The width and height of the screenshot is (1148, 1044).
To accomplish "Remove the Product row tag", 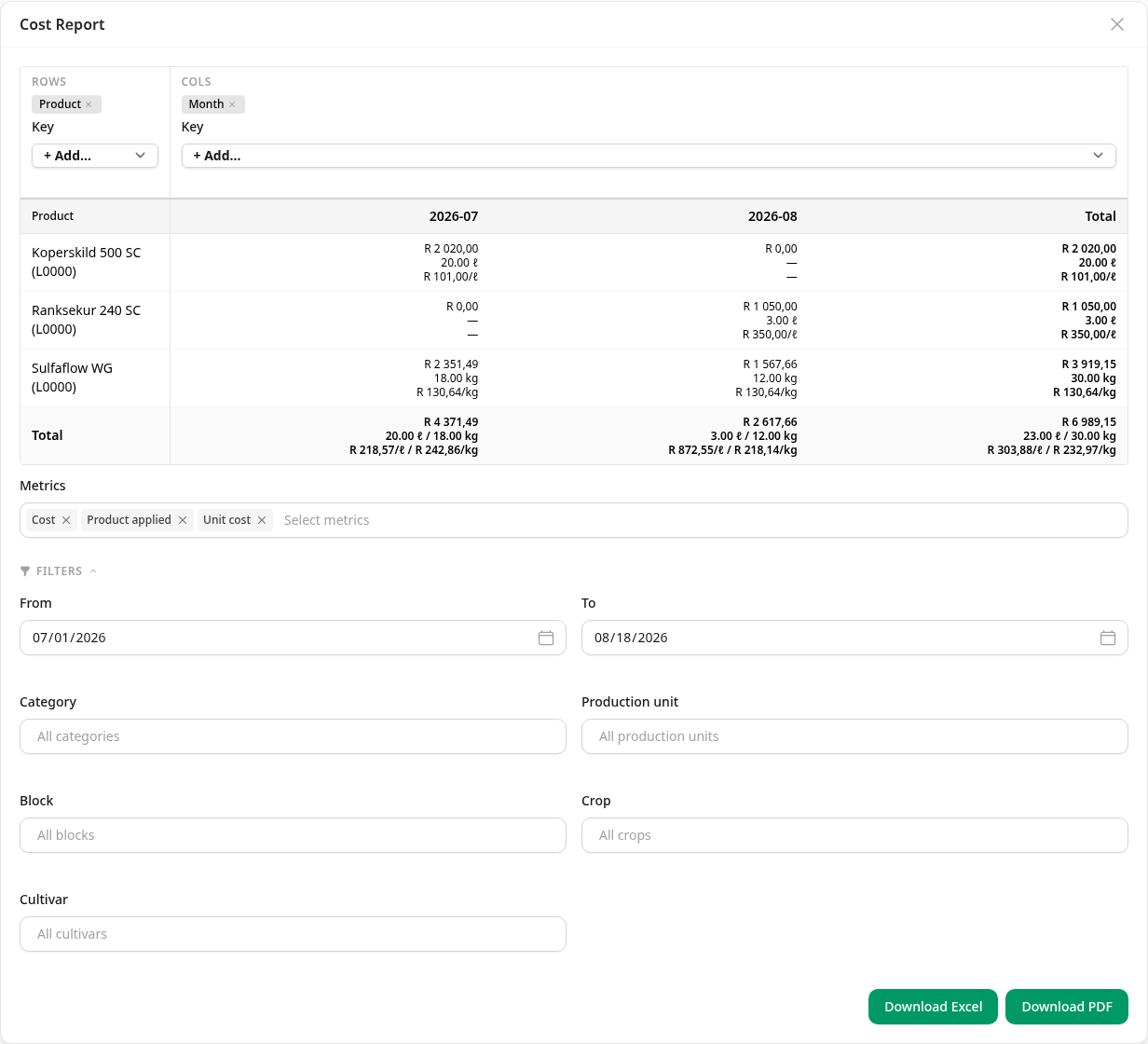I will tap(89, 104).
